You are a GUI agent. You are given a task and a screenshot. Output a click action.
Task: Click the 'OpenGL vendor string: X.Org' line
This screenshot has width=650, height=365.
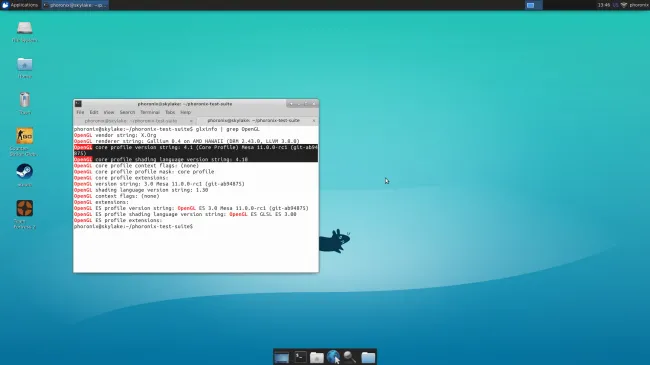coord(115,135)
